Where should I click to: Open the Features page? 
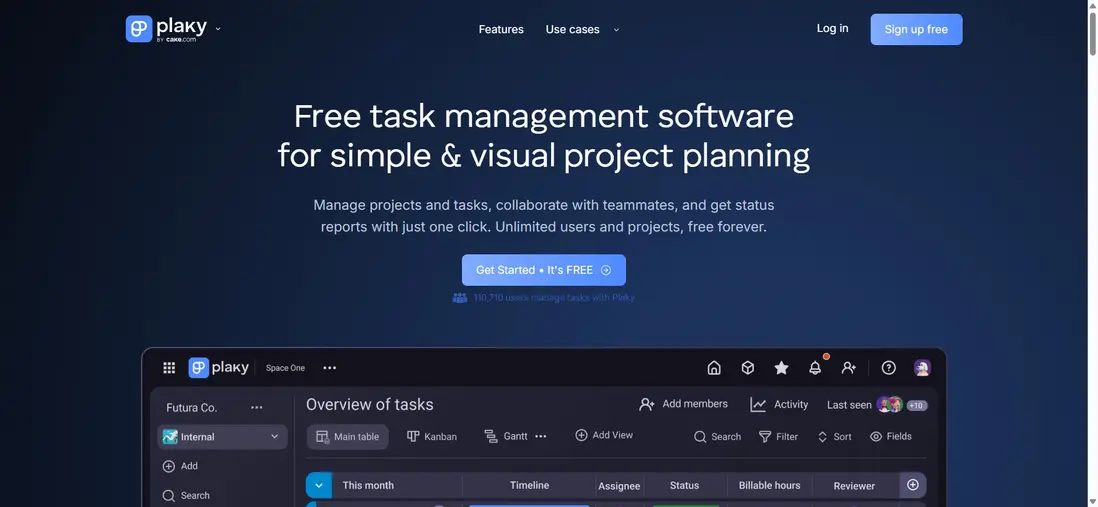pyautogui.click(x=501, y=29)
